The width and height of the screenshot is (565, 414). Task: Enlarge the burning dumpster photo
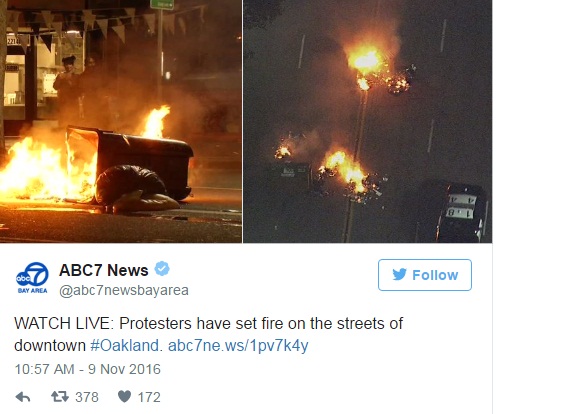(x=121, y=121)
